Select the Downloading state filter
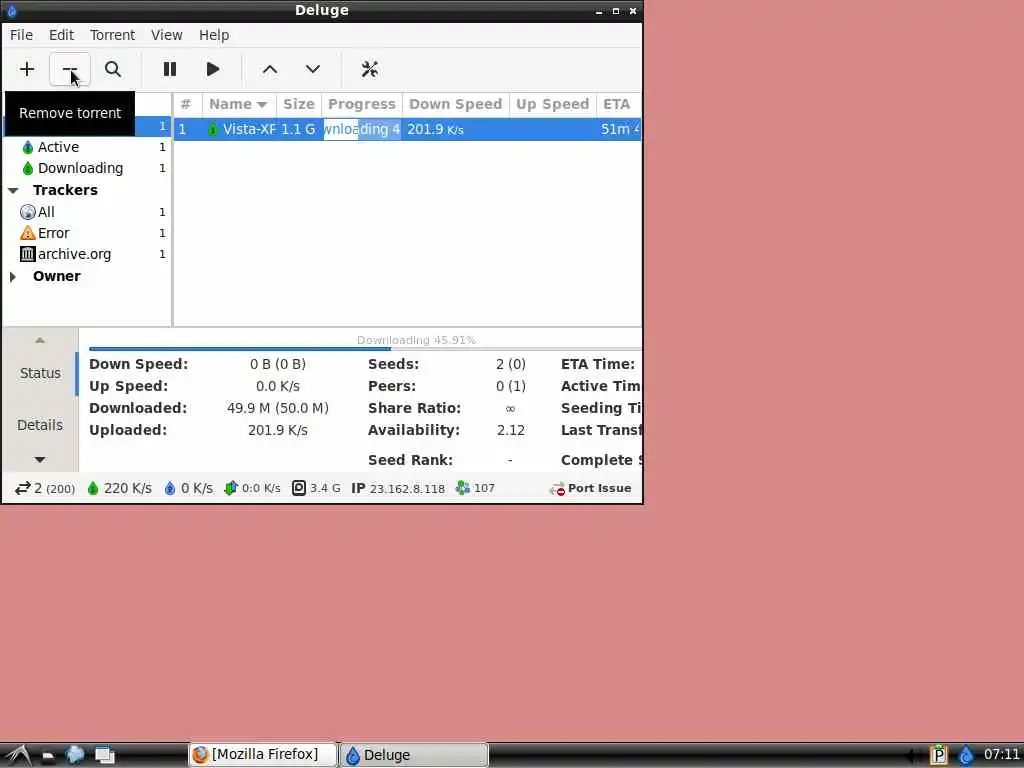The width and height of the screenshot is (1024, 768). coord(87,168)
